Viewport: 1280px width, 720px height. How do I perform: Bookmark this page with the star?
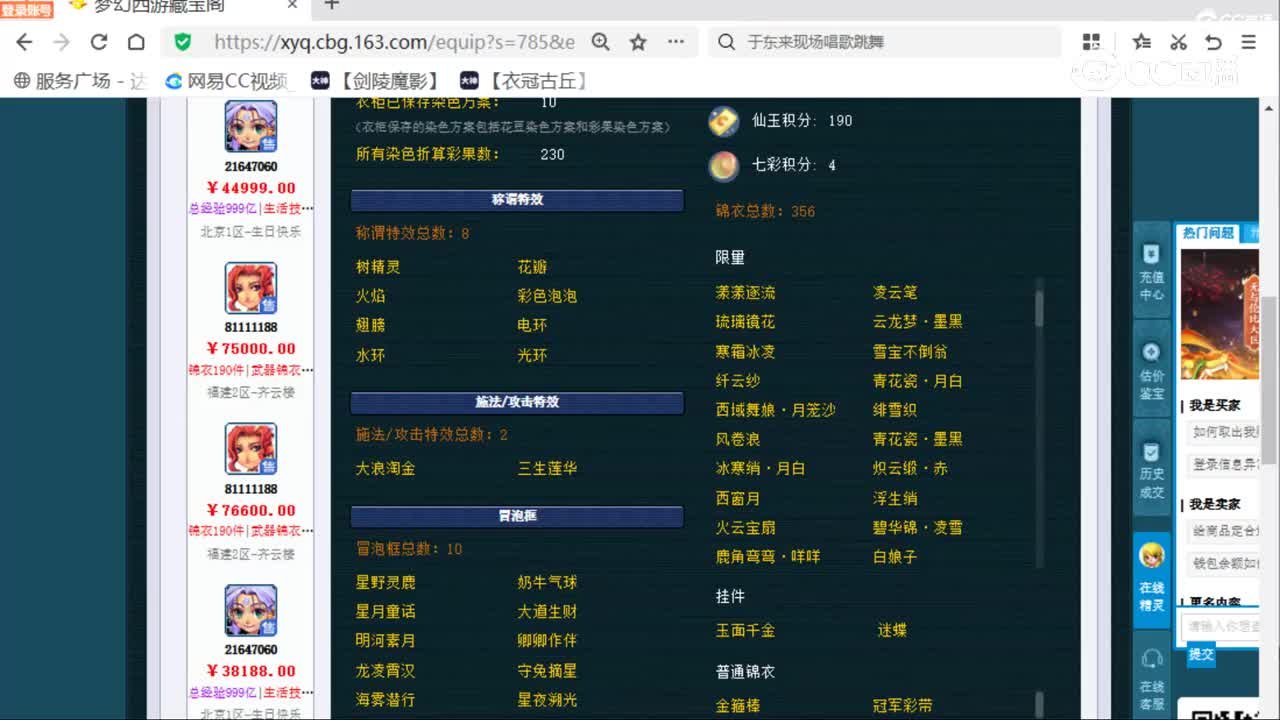(x=638, y=42)
